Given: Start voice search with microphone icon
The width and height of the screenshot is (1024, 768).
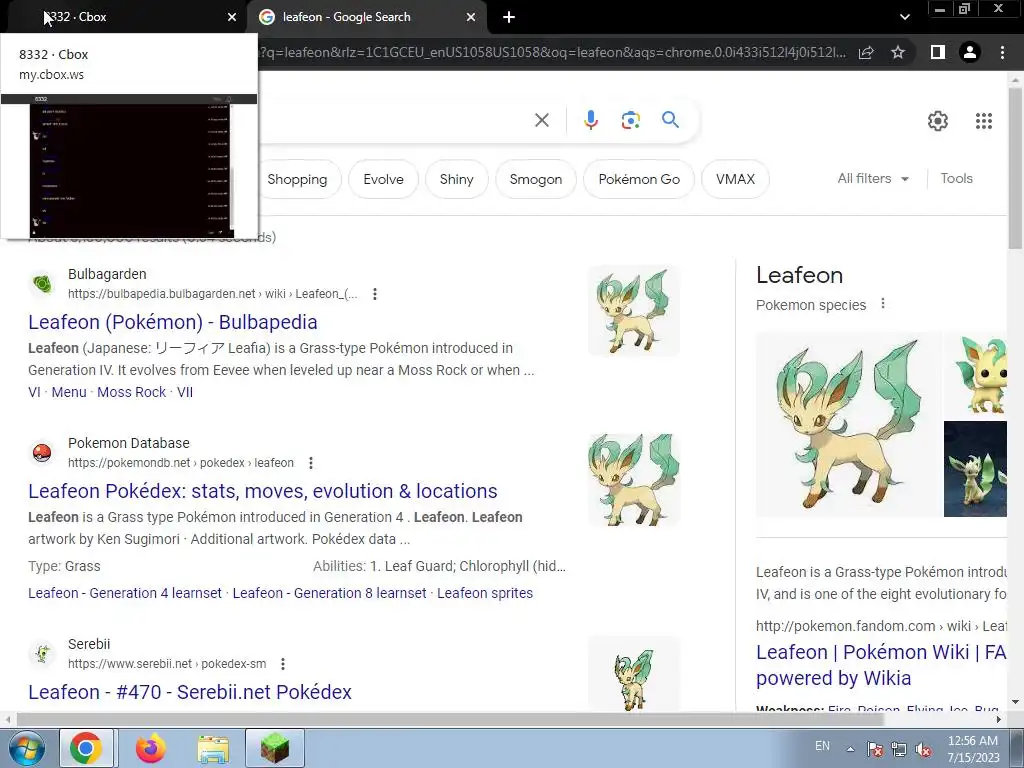Looking at the screenshot, I should (x=590, y=120).
